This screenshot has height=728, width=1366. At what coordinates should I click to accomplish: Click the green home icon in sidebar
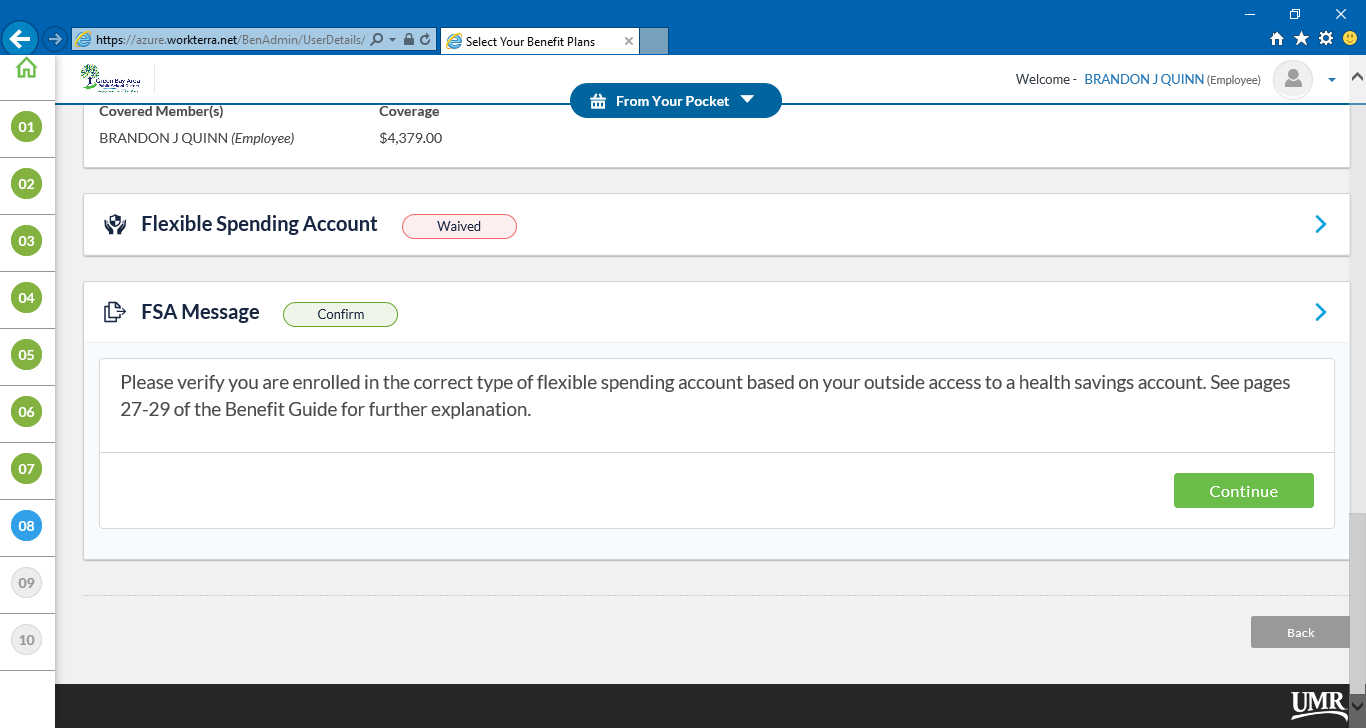[x=26, y=68]
